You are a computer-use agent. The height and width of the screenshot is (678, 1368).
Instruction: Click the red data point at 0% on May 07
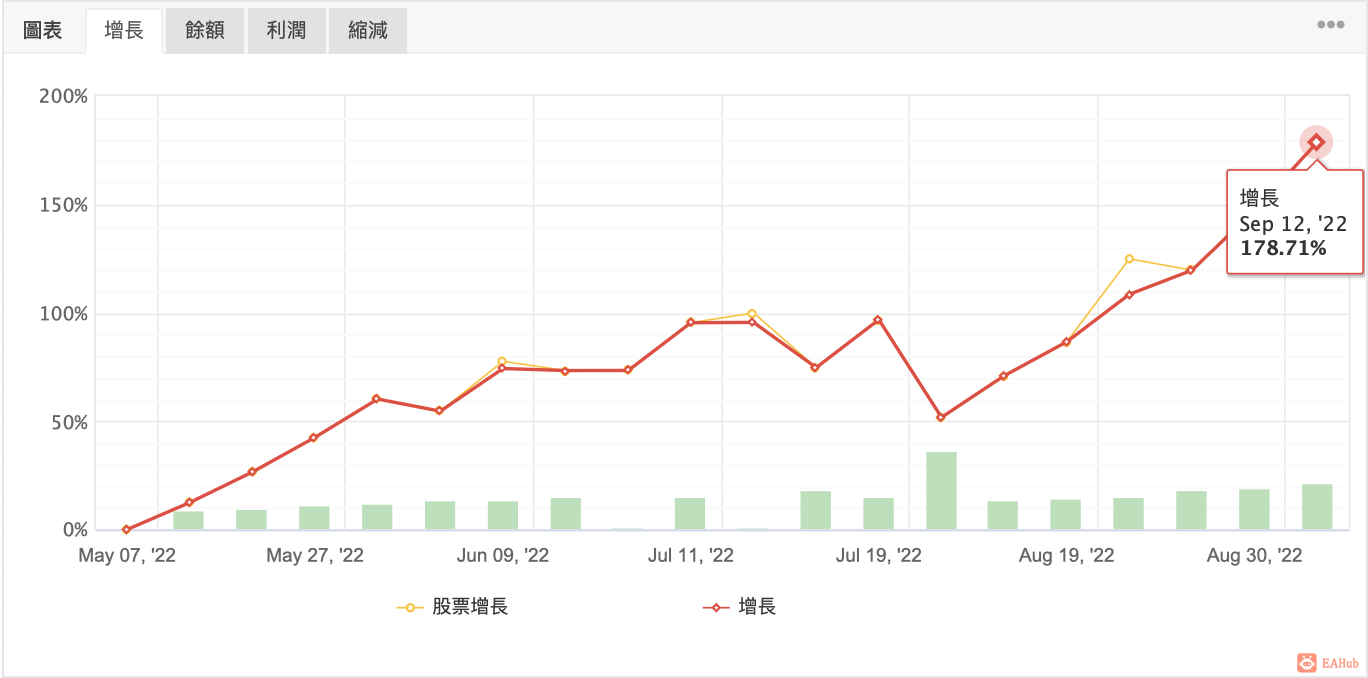[126, 529]
